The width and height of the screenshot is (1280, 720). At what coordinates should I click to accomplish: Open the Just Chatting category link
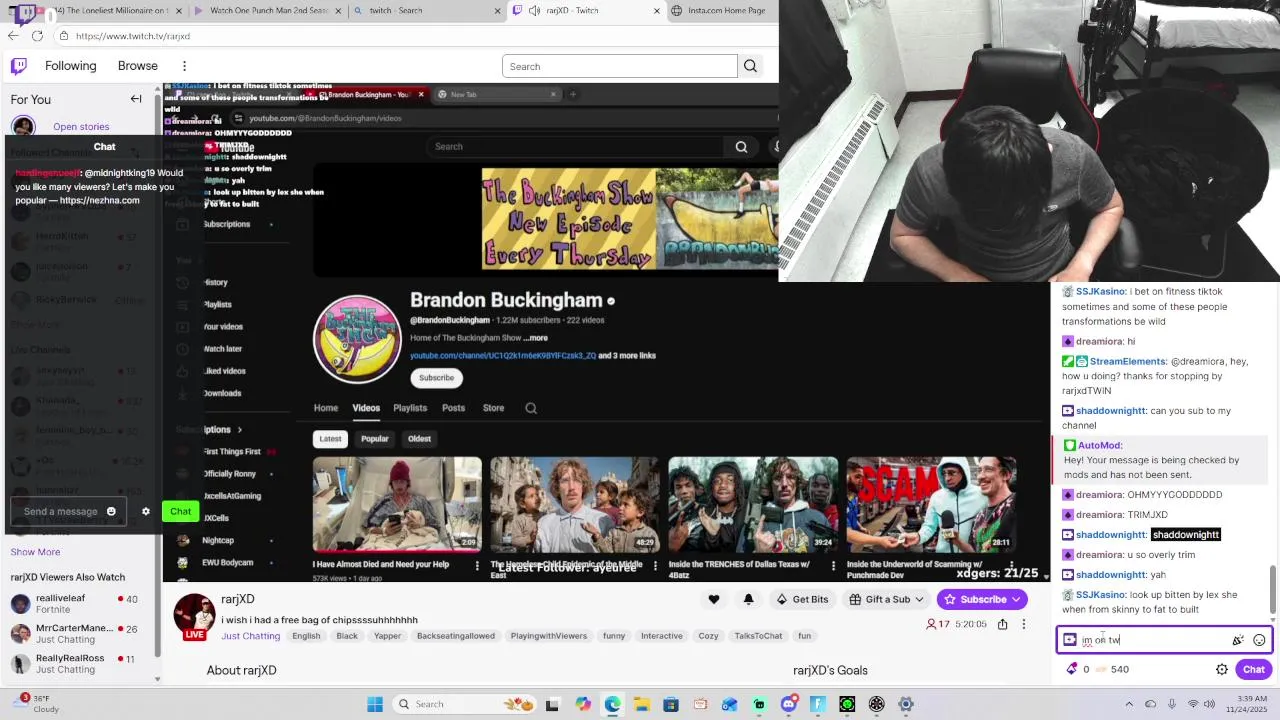(251, 636)
